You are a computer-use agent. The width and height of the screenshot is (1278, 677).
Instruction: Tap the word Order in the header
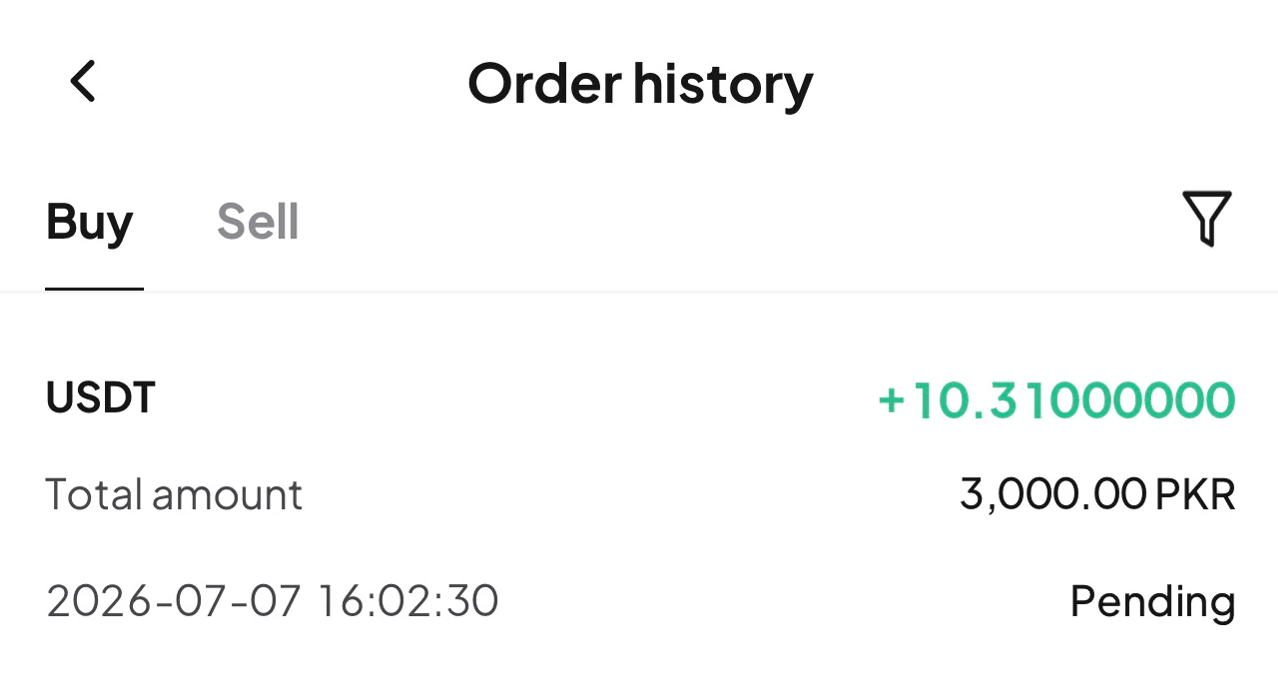[544, 83]
